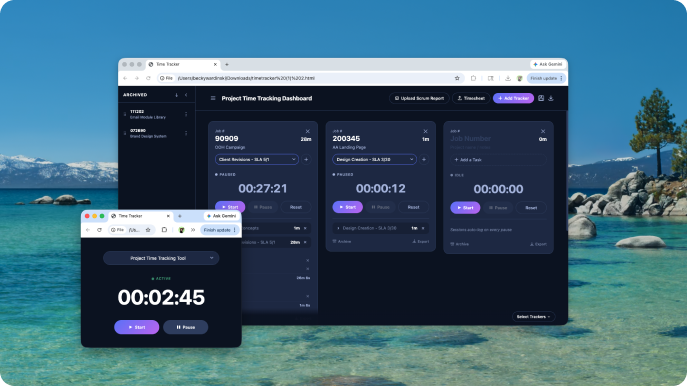Expand the Design Creation session row in job 200345
The width and height of the screenshot is (687, 386).
pyautogui.click(x=338, y=228)
